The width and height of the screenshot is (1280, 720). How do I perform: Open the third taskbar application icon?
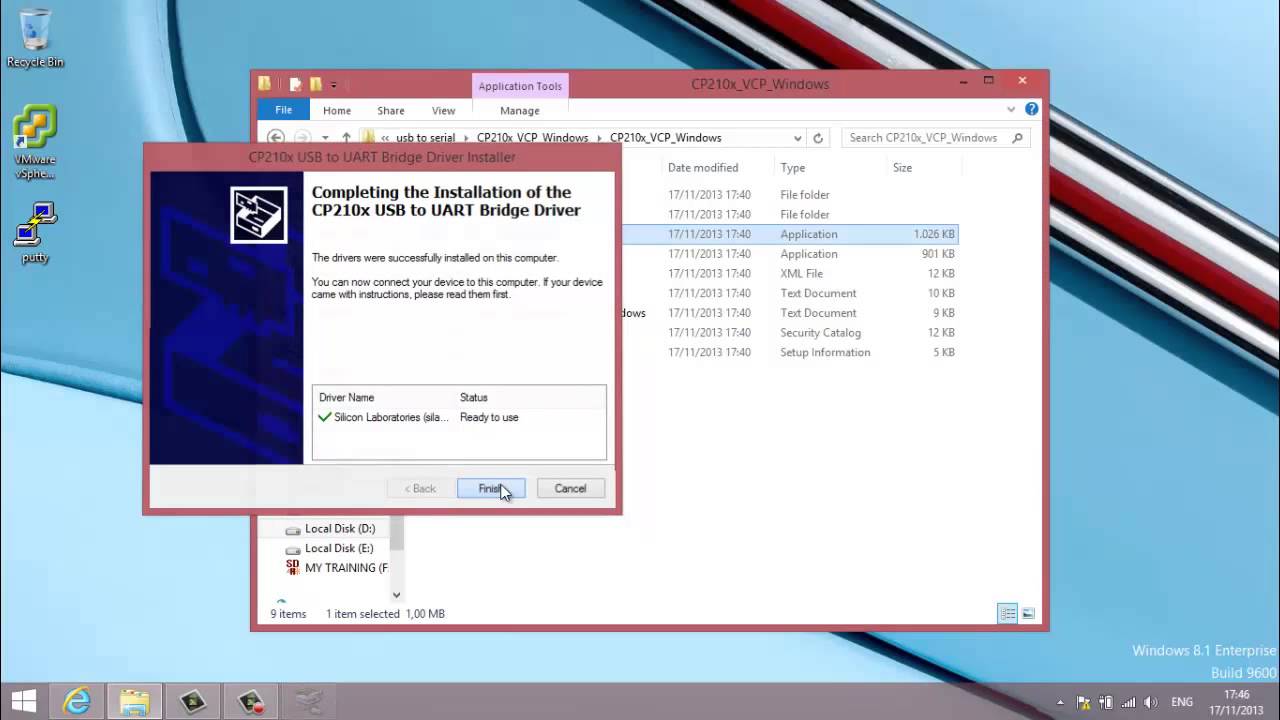tap(192, 701)
